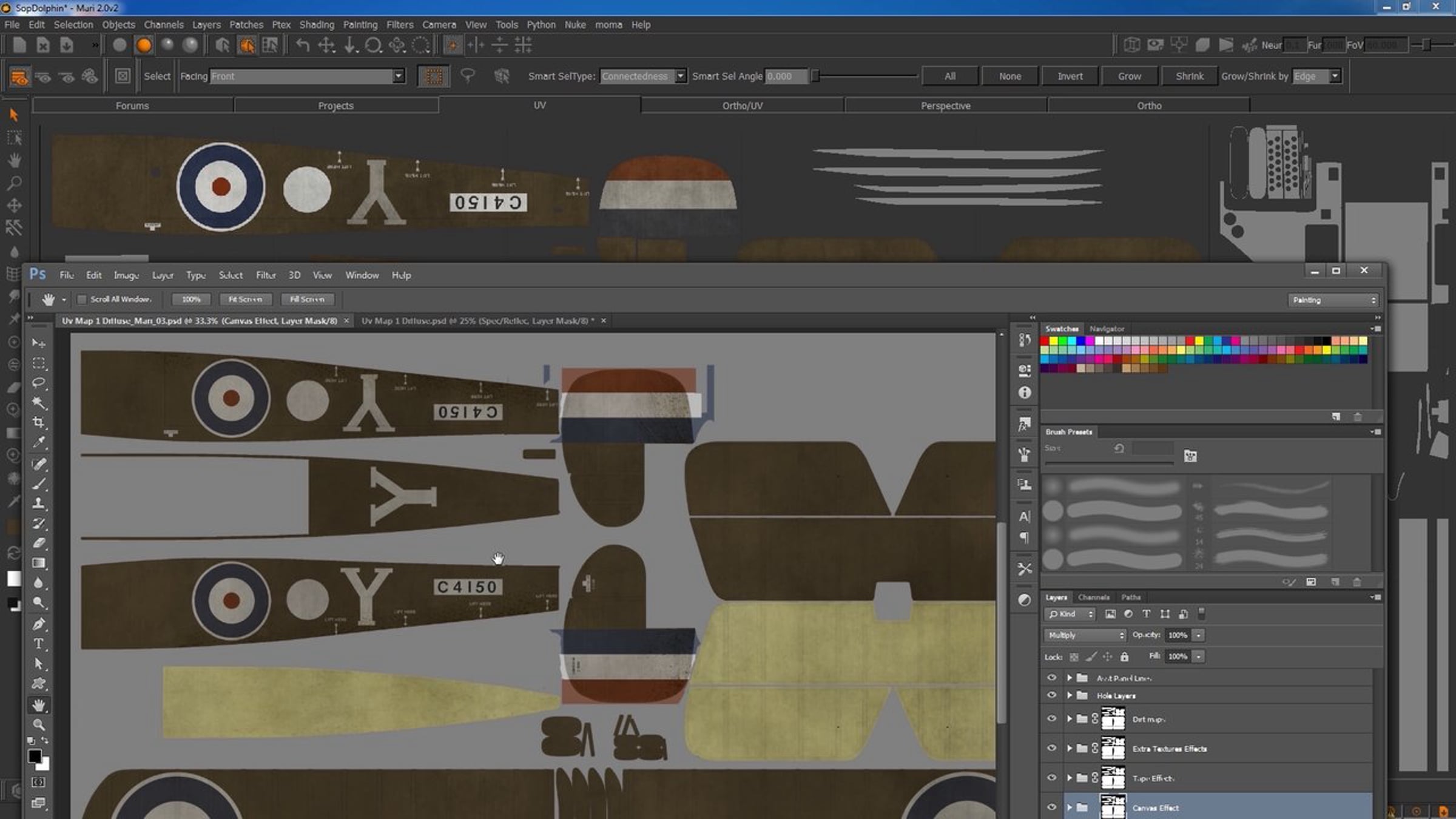Pick the yellow swatch in the Swatches panel

pyautogui.click(x=1053, y=341)
